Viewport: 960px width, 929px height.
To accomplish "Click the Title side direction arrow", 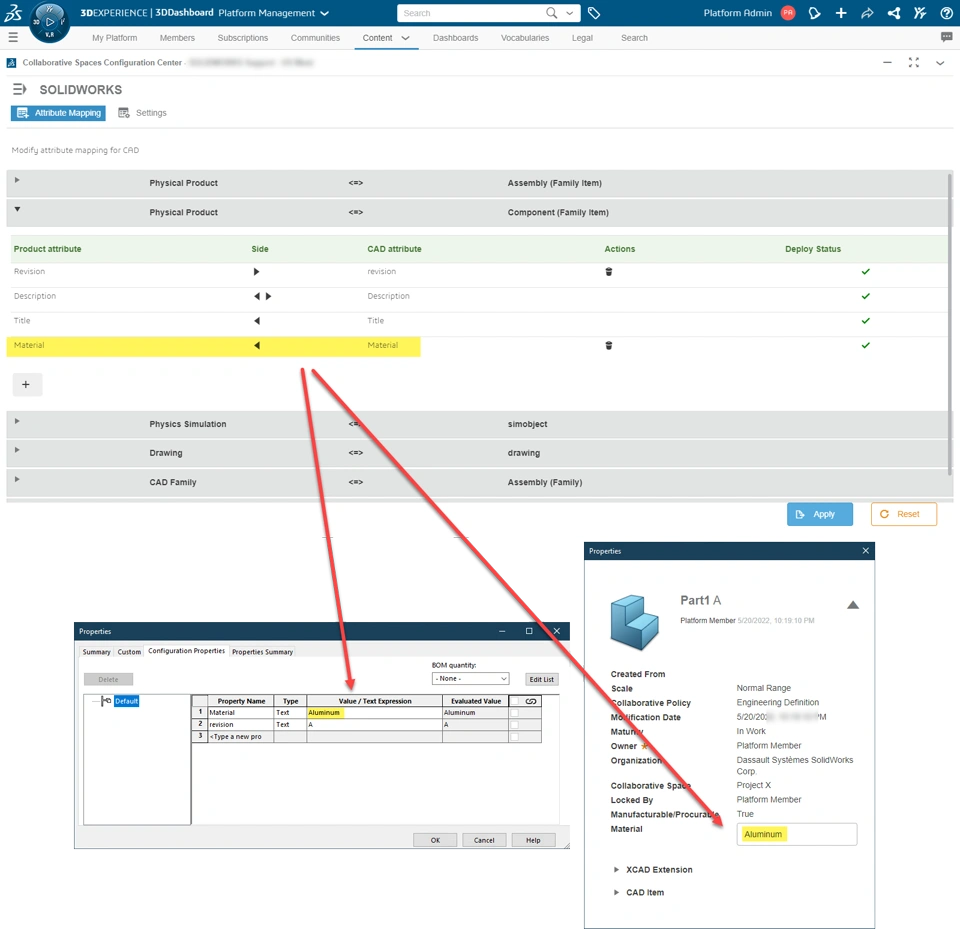I will 257,320.
